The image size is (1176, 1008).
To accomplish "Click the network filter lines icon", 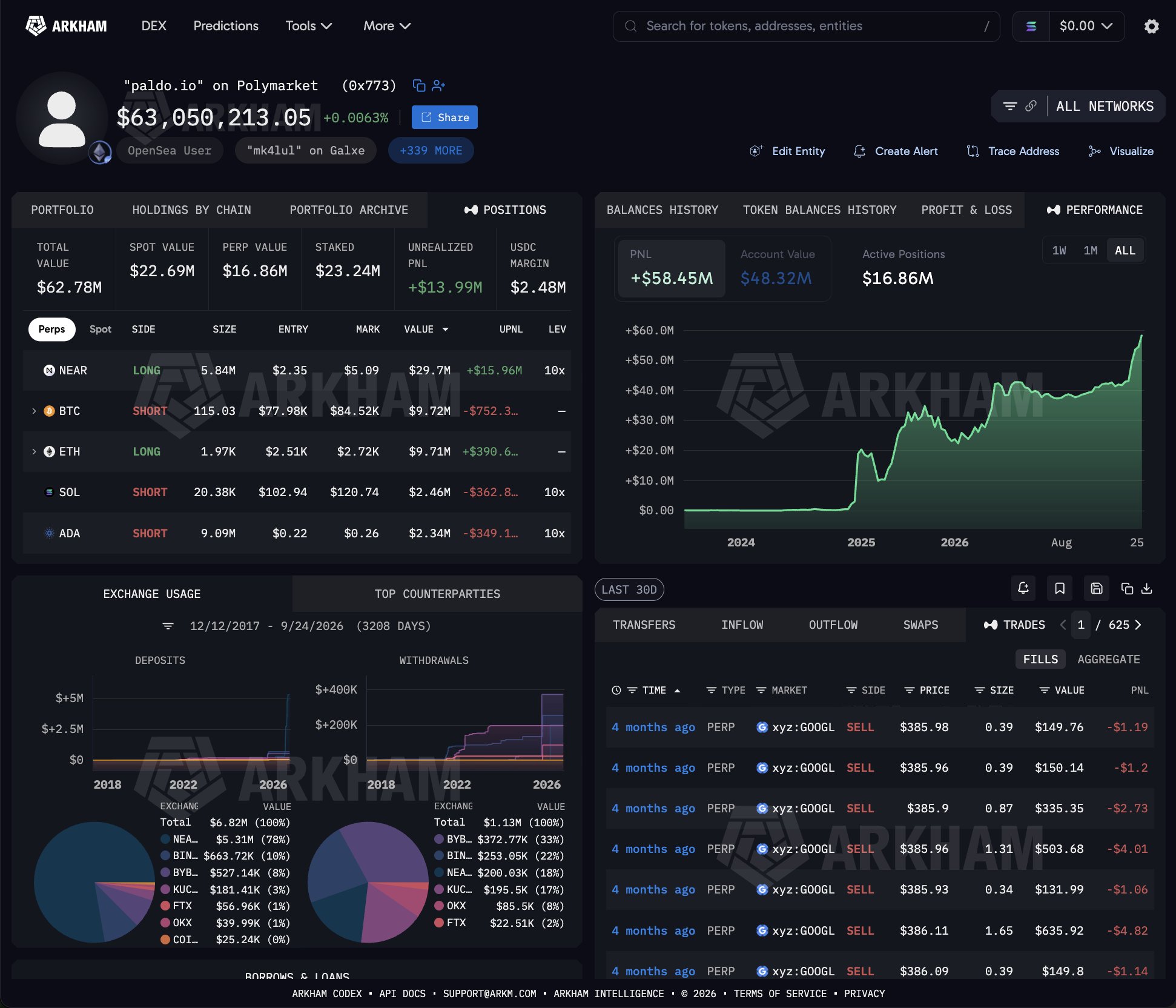I will pos(1009,106).
